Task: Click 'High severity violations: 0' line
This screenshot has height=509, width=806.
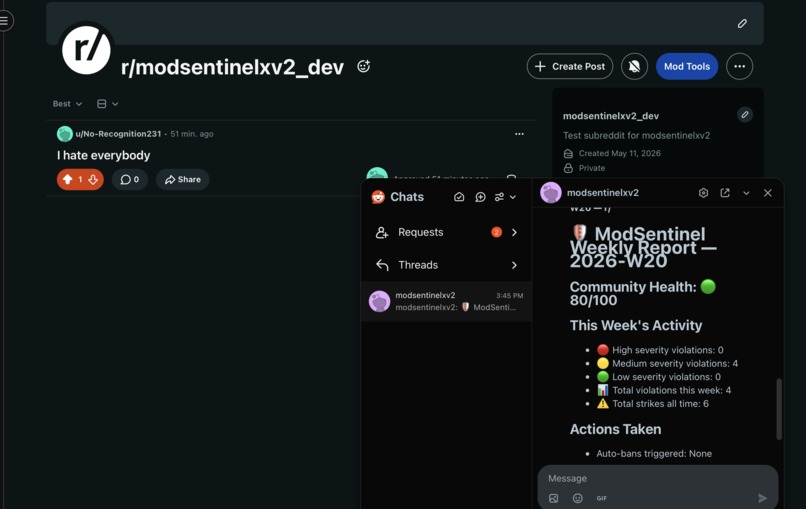Action: tap(660, 350)
